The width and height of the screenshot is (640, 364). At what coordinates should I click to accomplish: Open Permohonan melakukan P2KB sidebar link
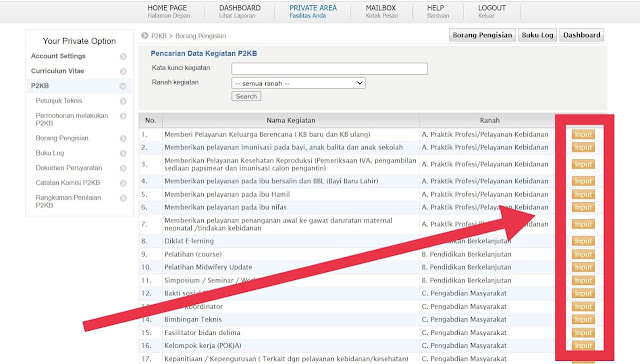point(72,119)
